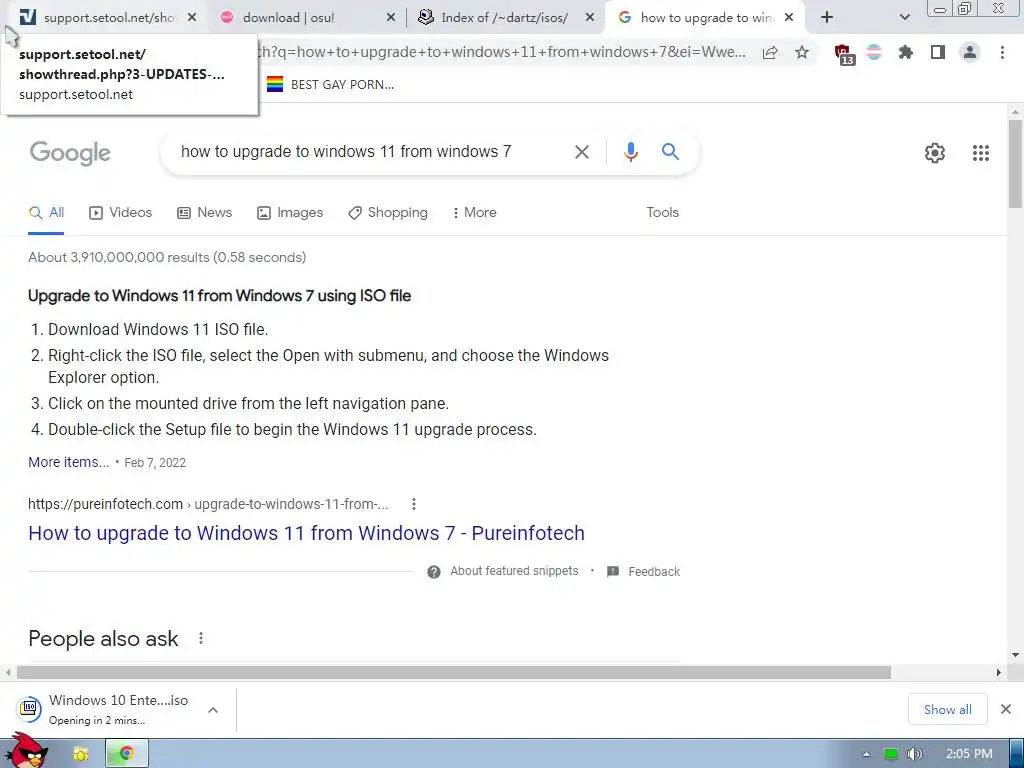The height and width of the screenshot is (768, 1024).
Task: Open the red shield extension with badge 13
Action: click(x=844, y=53)
